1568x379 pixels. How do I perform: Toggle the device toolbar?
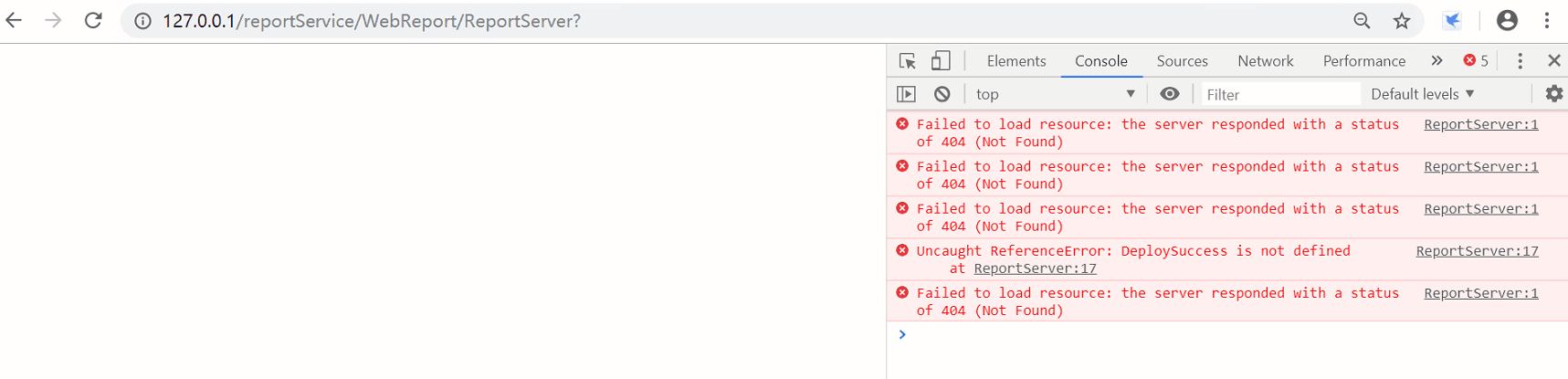click(x=940, y=61)
